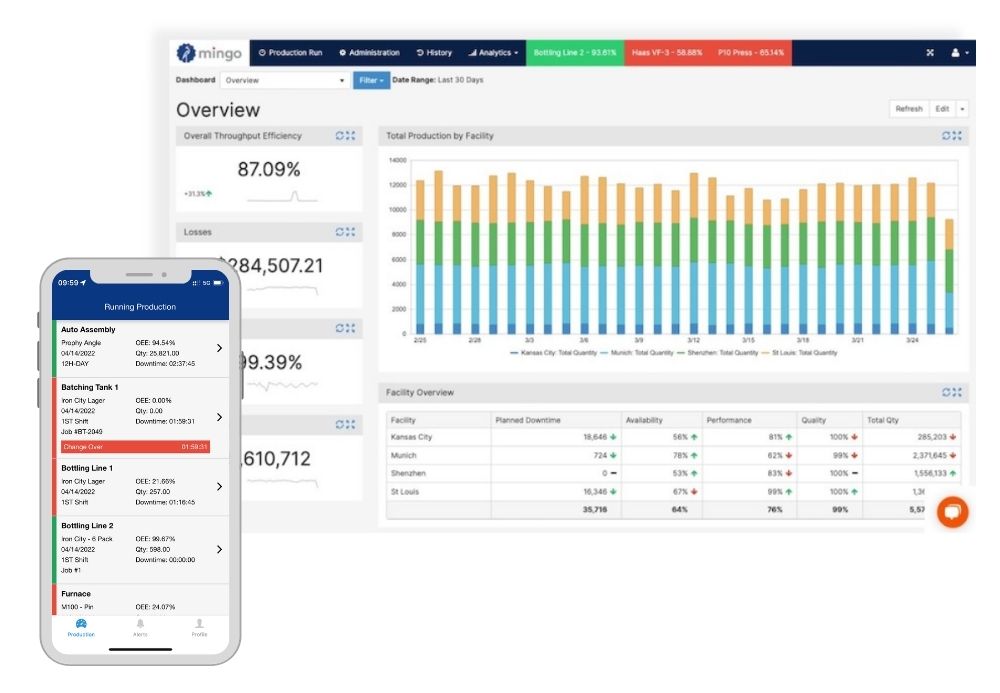
Task: Tap Running Production header on phone
Action: [x=140, y=307]
